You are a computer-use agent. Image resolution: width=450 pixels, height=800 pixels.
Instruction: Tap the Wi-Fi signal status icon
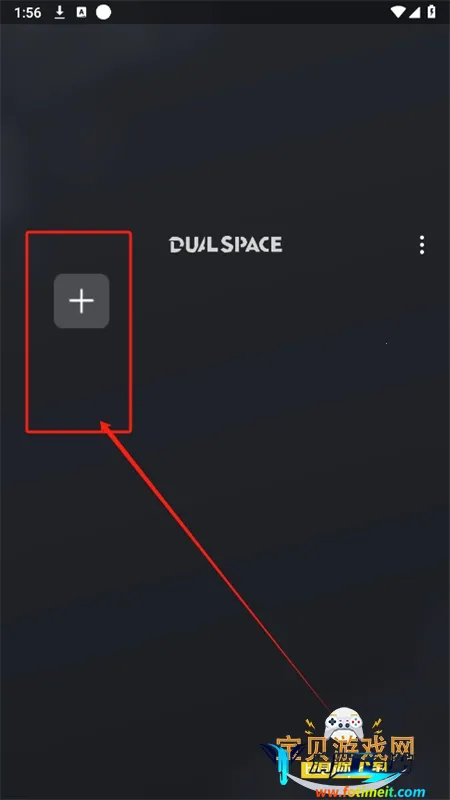(x=397, y=12)
